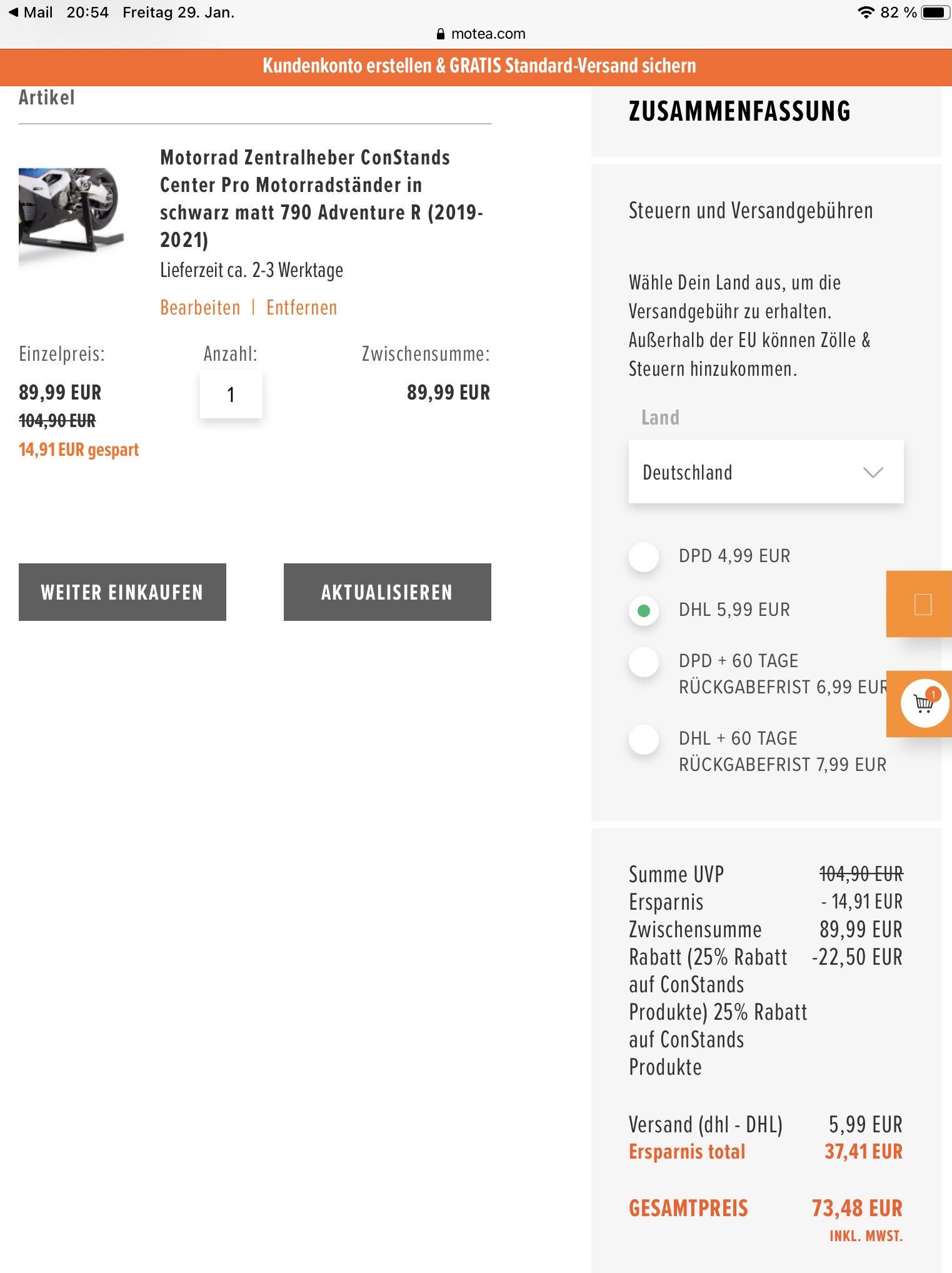This screenshot has height=1273, width=952.
Task: Open the Land dropdown showing Deutschland
Action: 750,472
